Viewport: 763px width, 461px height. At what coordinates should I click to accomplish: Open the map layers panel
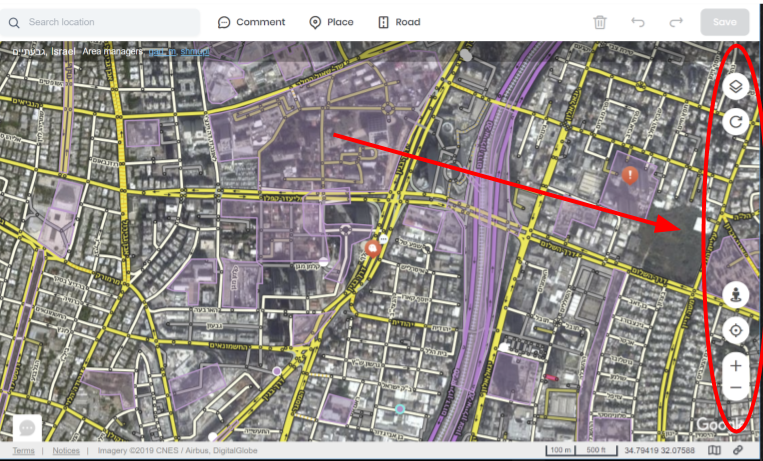tap(735, 87)
